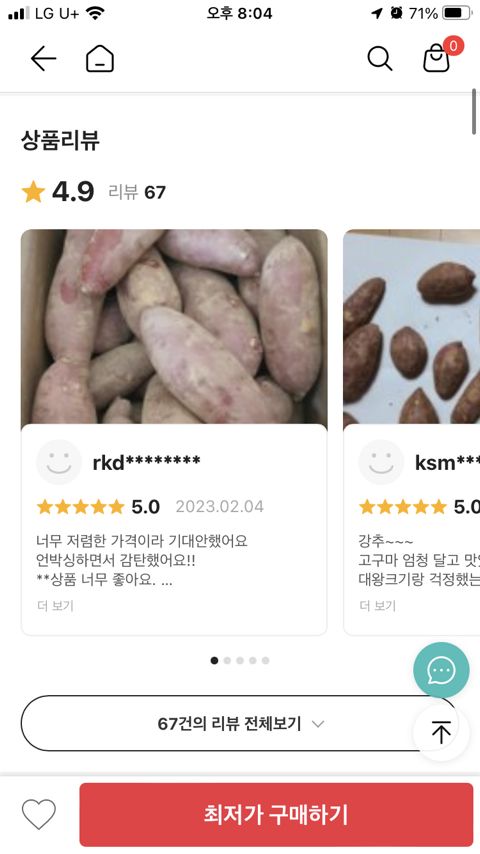The image size is (480, 854).
Task: Jump to top with up-arrow button
Action: click(441, 733)
